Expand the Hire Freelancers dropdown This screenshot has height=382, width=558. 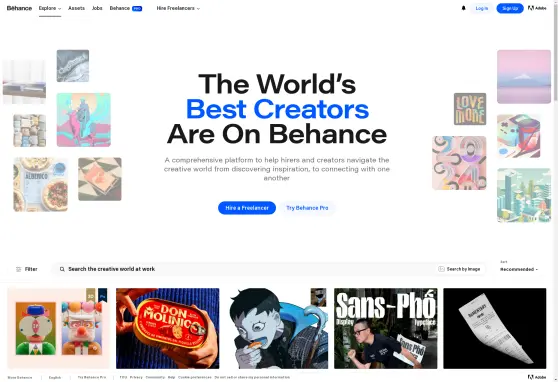pyautogui.click(x=178, y=8)
